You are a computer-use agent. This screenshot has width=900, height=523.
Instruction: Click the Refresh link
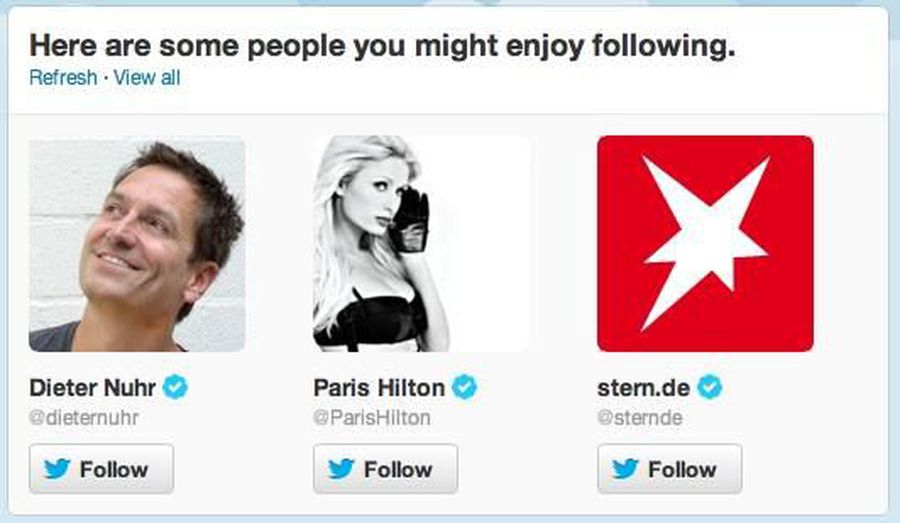point(63,77)
